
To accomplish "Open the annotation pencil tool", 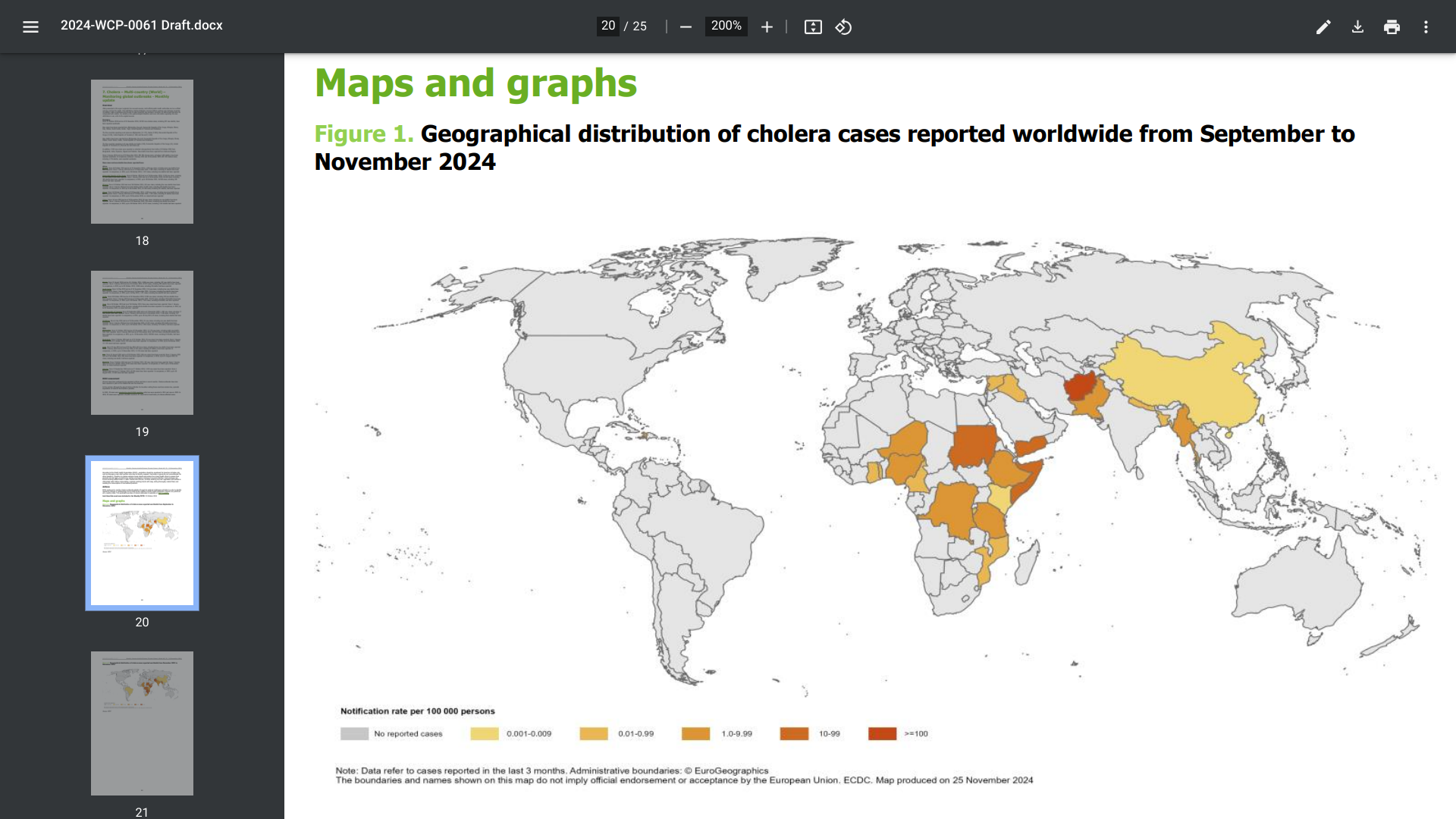I will pyautogui.click(x=1323, y=27).
